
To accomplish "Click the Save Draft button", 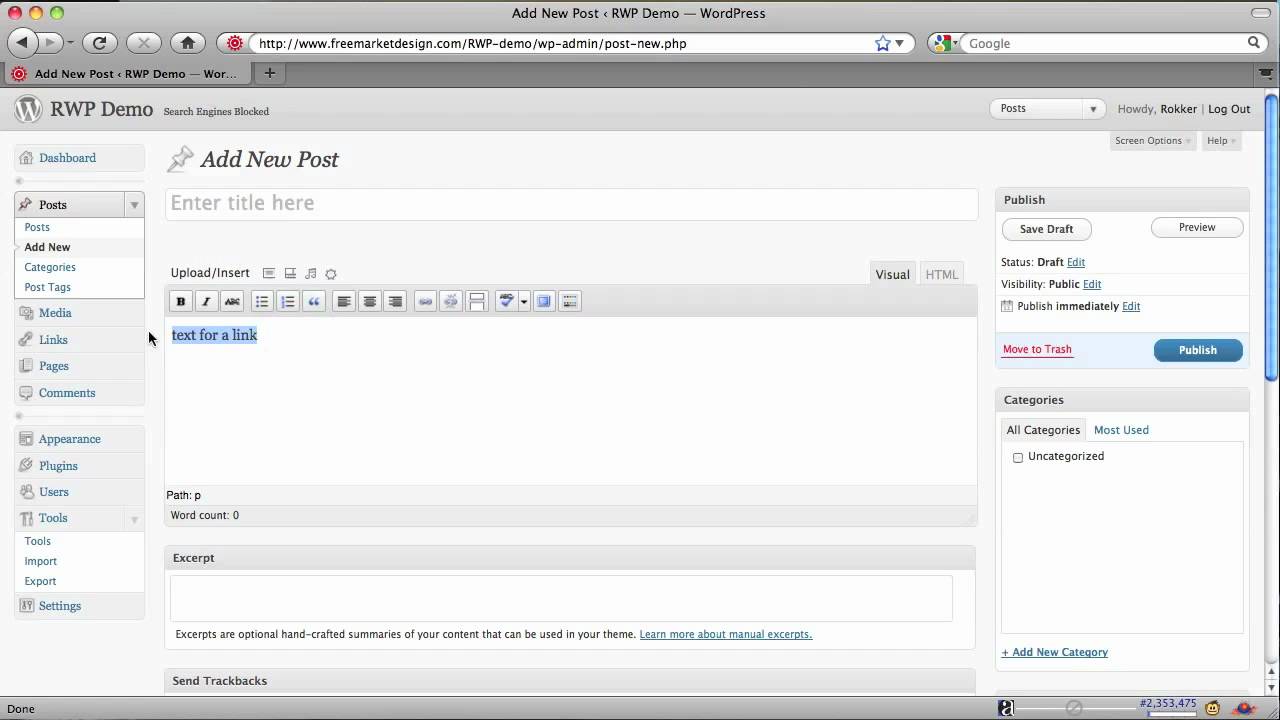I will (x=1046, y=229).
